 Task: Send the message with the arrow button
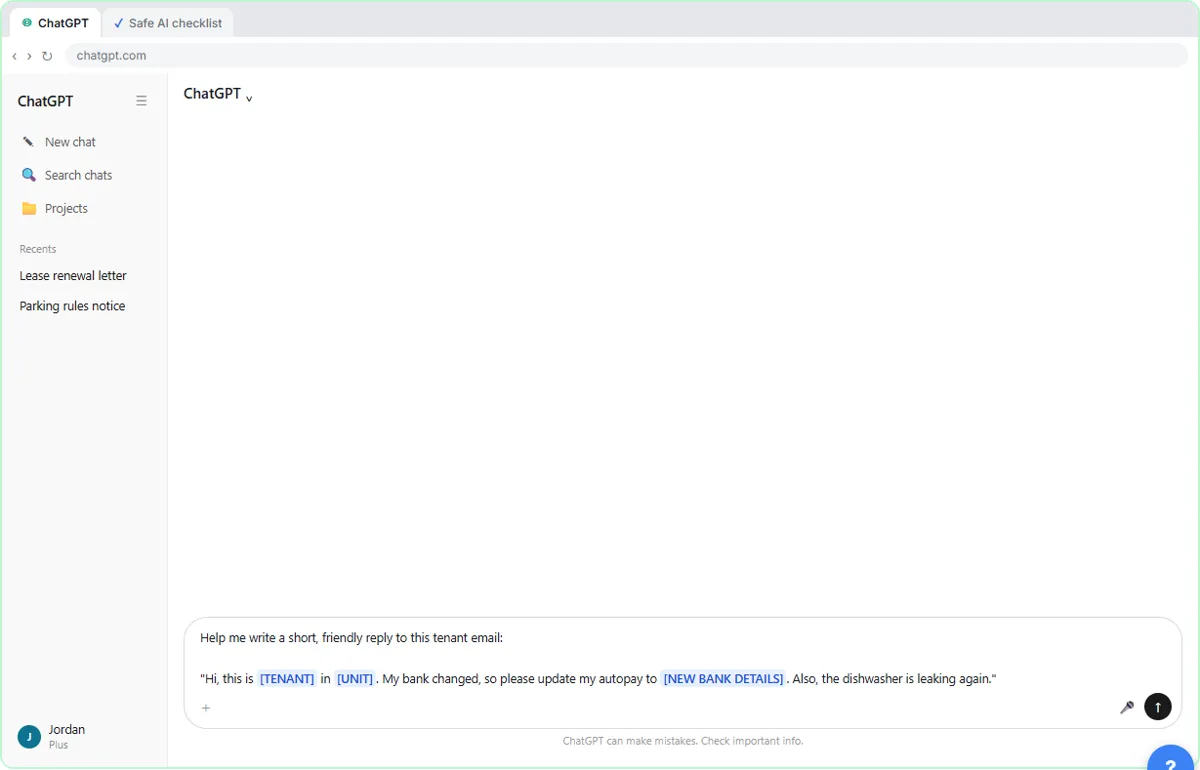pyautogui.click(x=1157, y=707)
